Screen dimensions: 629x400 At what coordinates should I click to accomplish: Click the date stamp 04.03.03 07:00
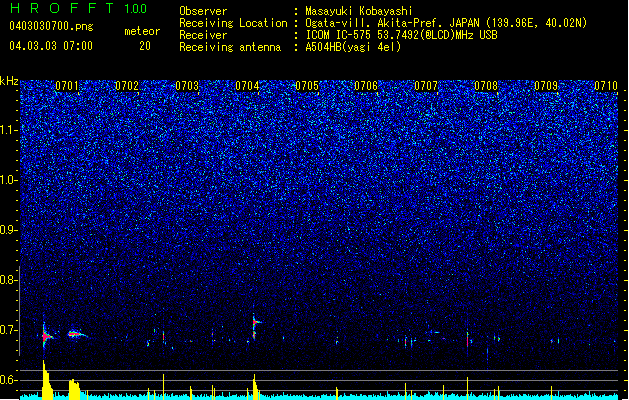coord(51,46)
